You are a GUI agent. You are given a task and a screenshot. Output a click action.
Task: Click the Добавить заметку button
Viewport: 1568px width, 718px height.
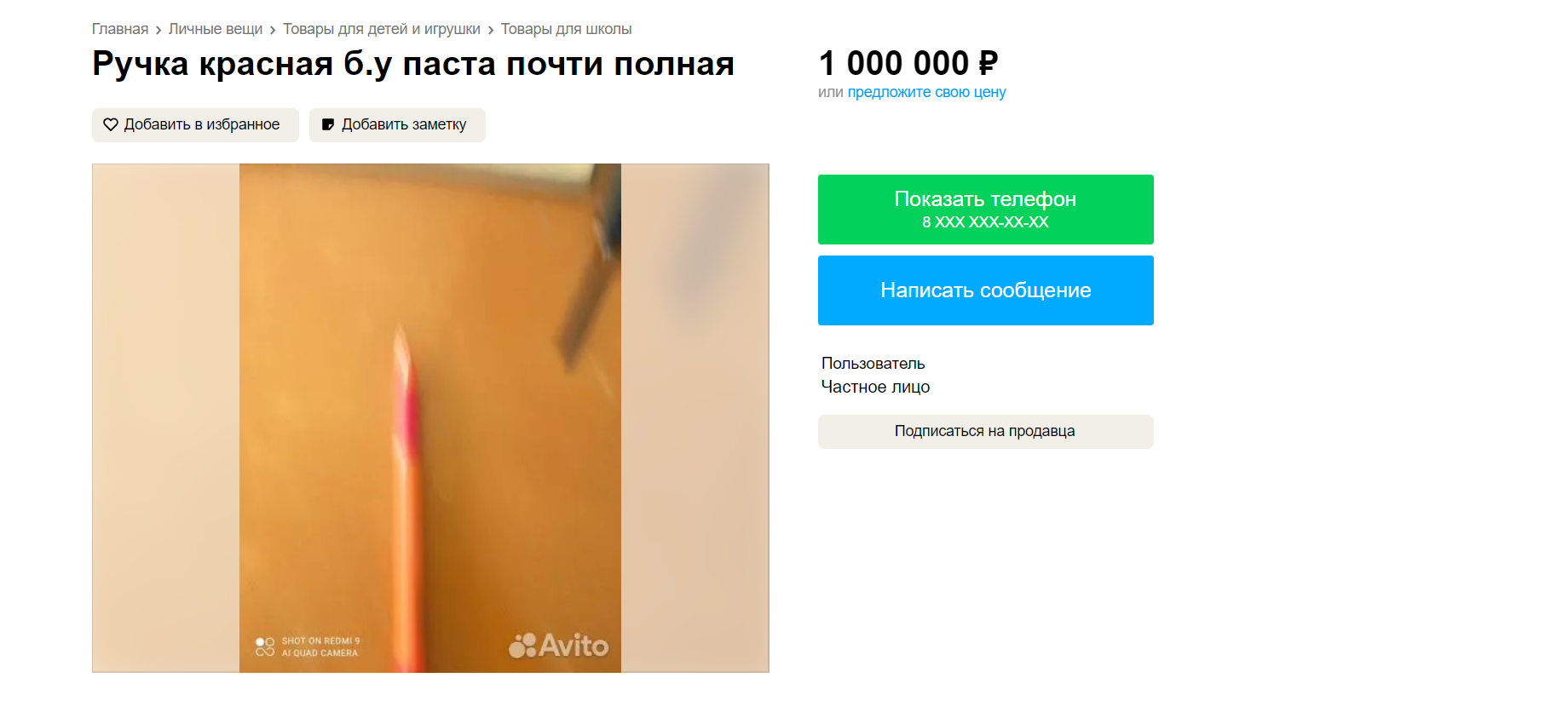tap(397, 125)
